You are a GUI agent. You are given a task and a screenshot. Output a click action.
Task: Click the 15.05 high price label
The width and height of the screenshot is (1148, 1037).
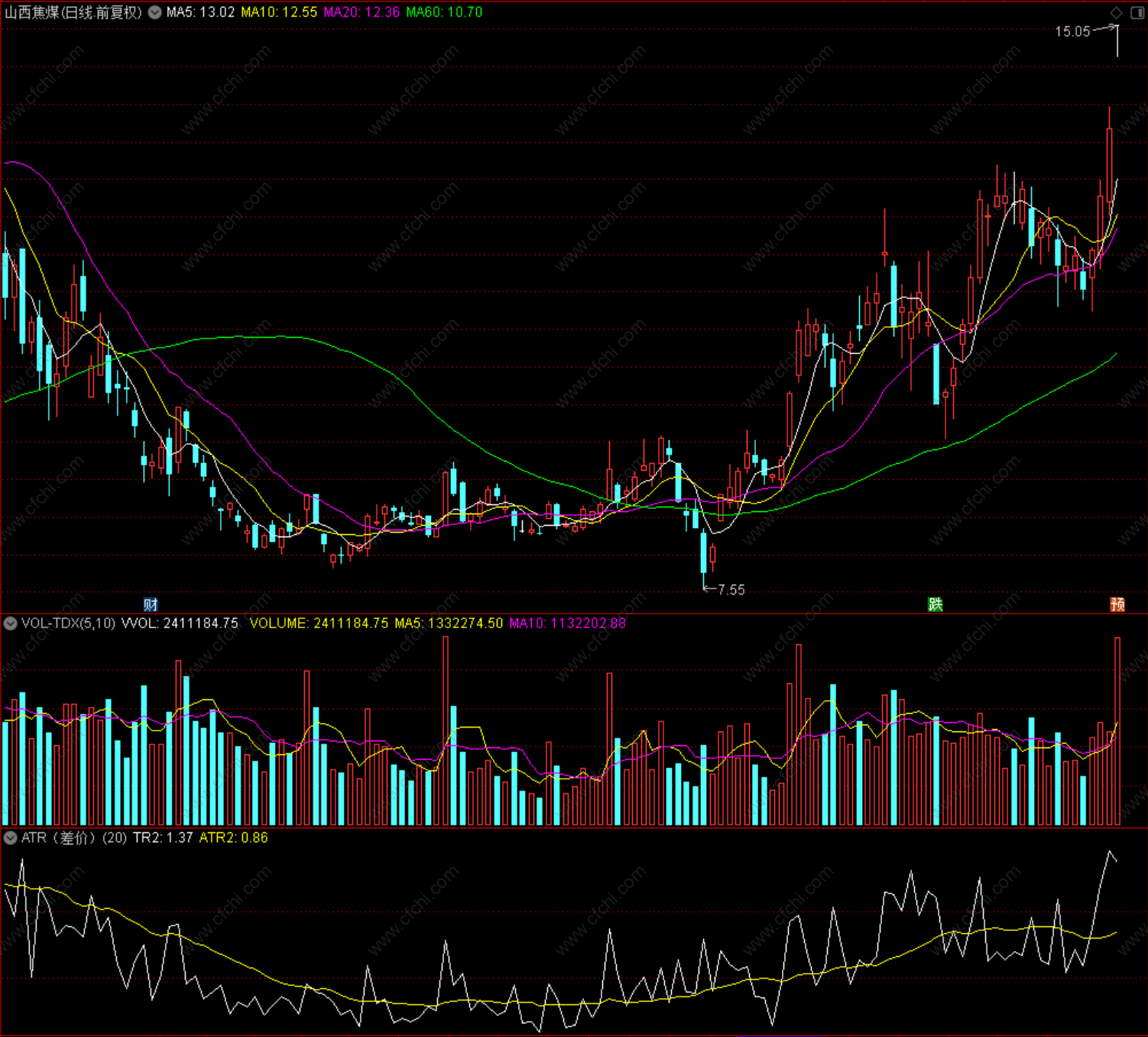click(1072, 31)
